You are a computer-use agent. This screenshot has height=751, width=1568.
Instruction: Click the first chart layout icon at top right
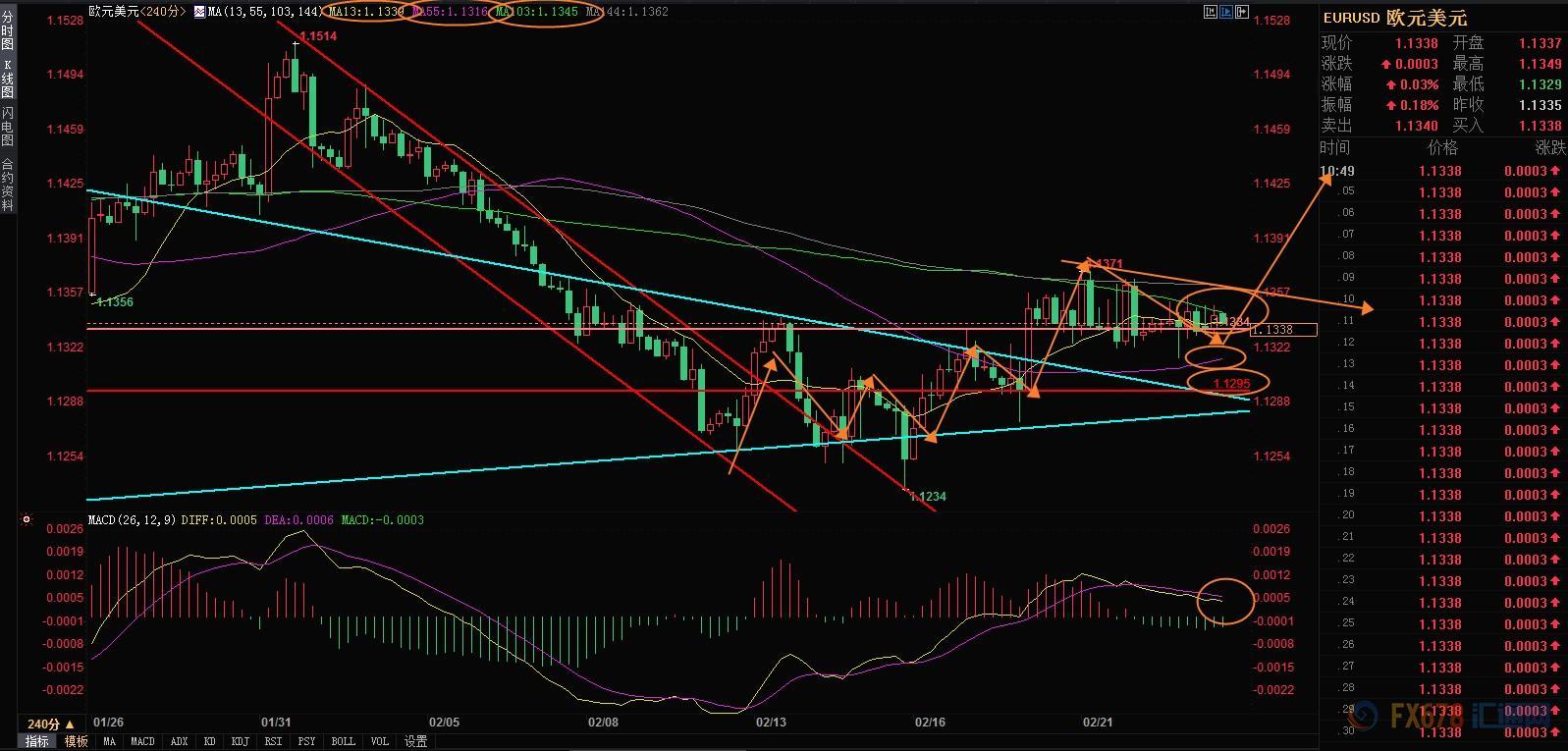coord(1209,12)
